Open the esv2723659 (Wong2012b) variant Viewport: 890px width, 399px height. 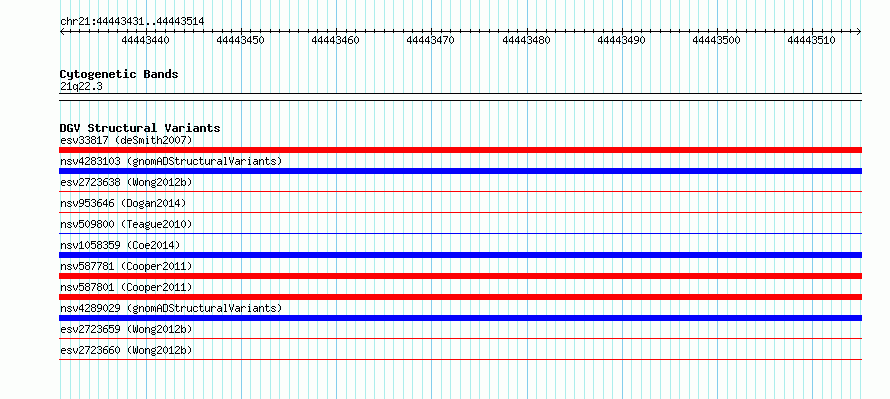pyautogui.click(x=126, y=329)
